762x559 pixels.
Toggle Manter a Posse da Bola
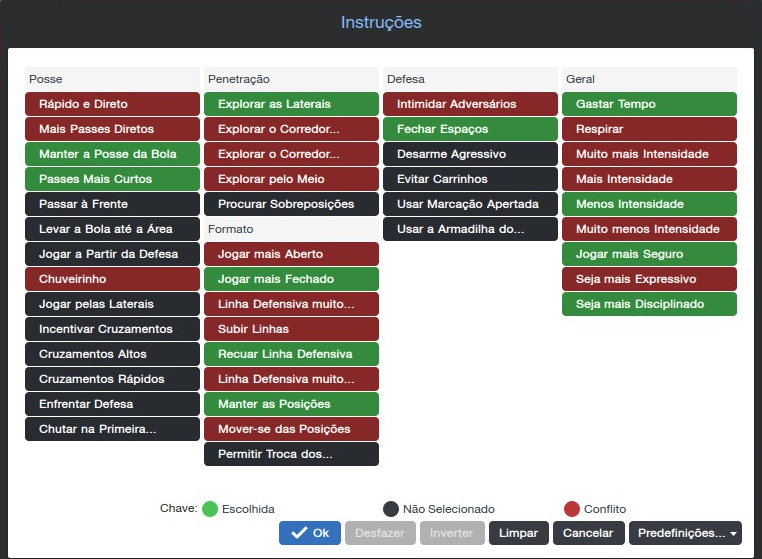(112, 154)
